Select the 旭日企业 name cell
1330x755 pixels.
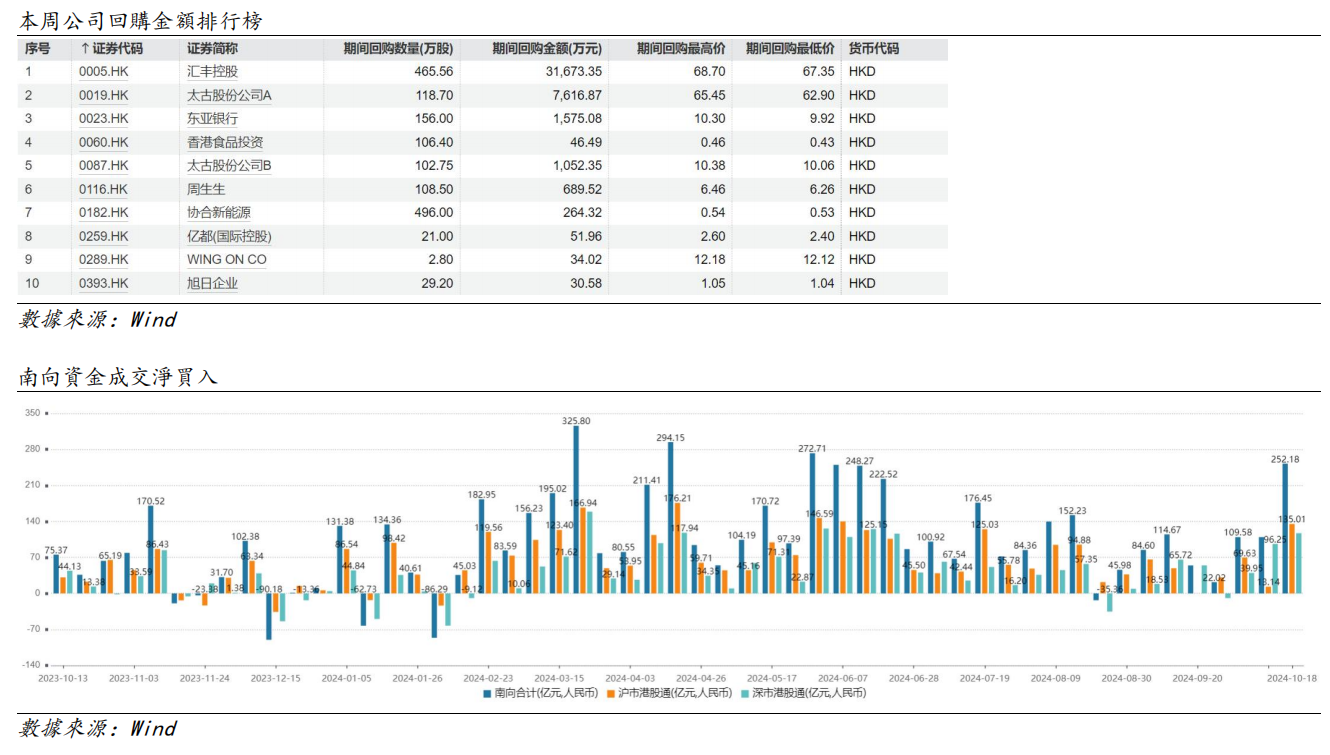213,283
